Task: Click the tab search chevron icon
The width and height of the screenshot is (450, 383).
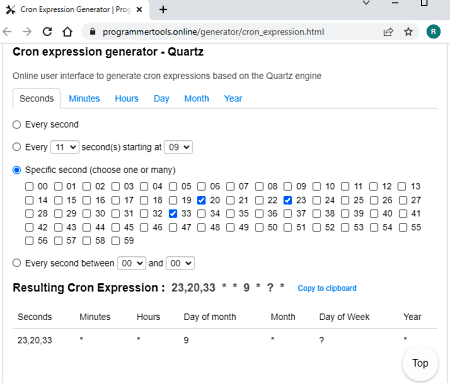Action: coord(366,3)
